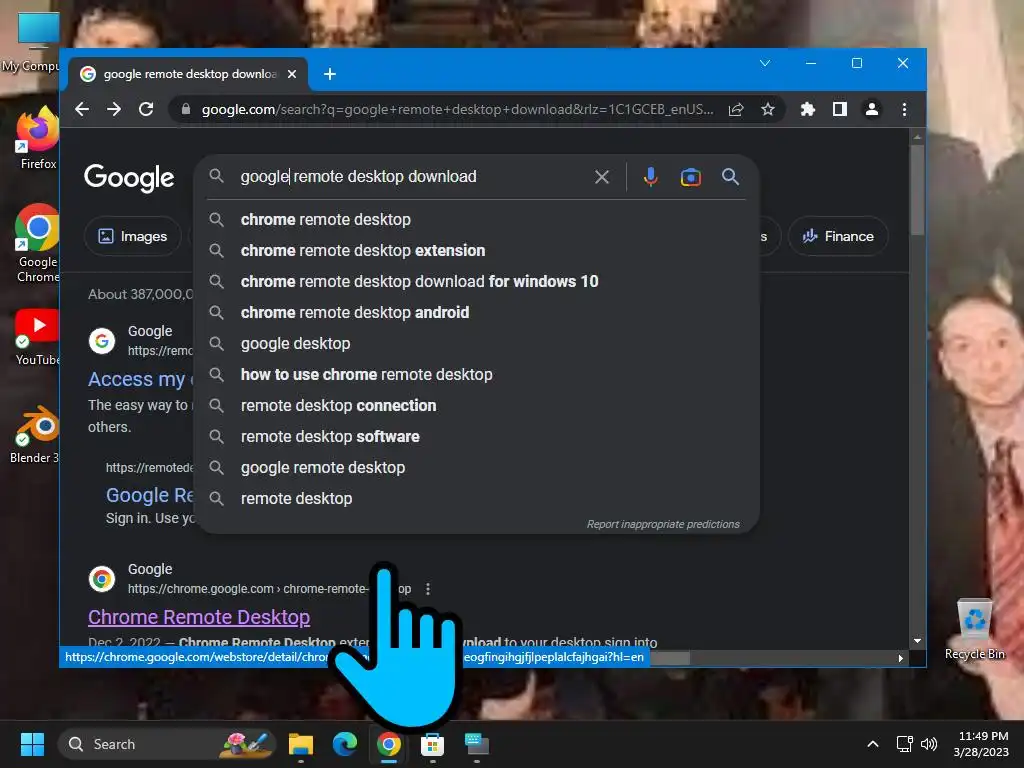Click Google favicon of first result
The image size is (1024, 768).
tap(102, 341)
